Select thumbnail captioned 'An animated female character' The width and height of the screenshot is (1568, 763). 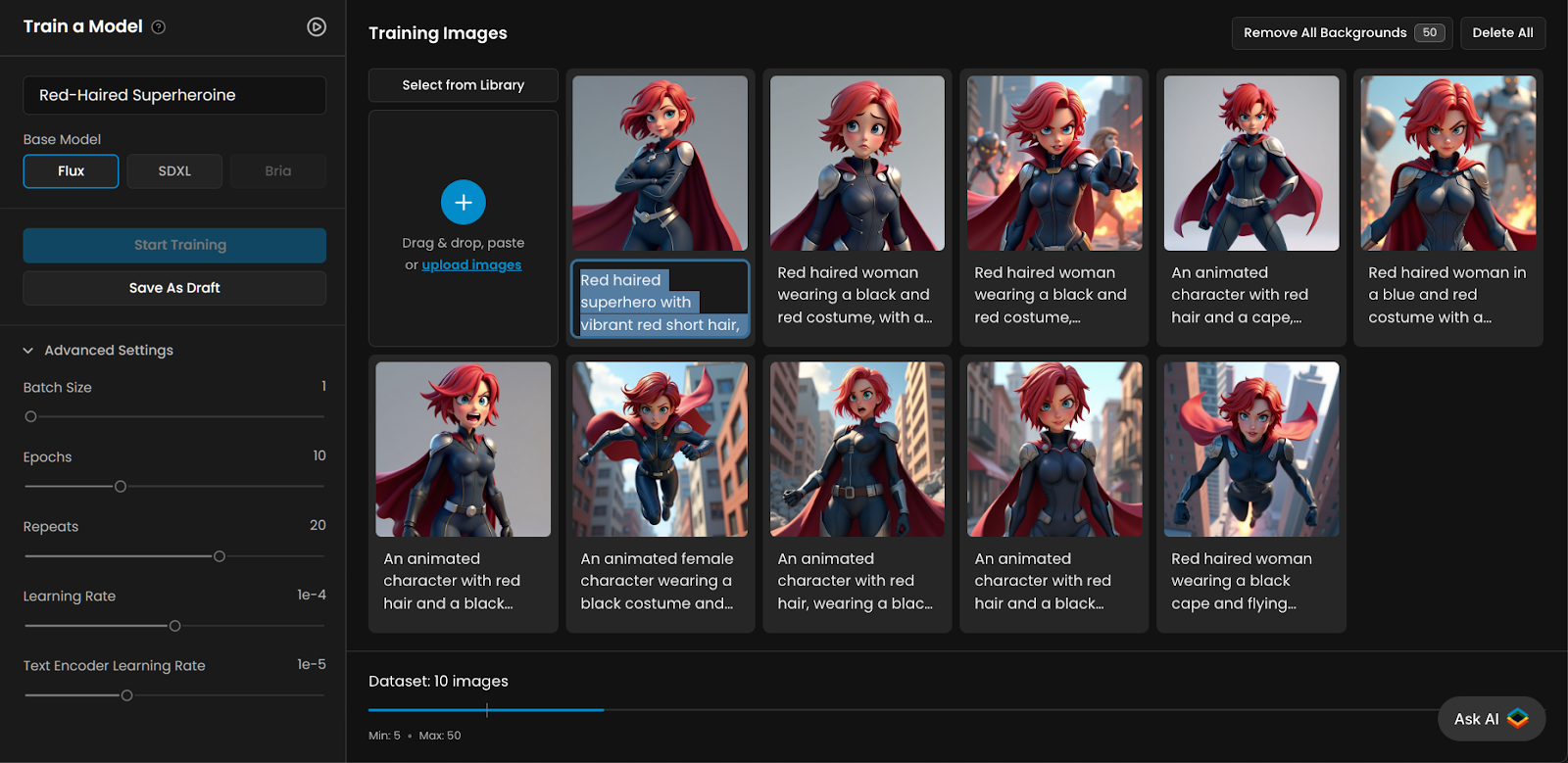[x=661, y=450]
